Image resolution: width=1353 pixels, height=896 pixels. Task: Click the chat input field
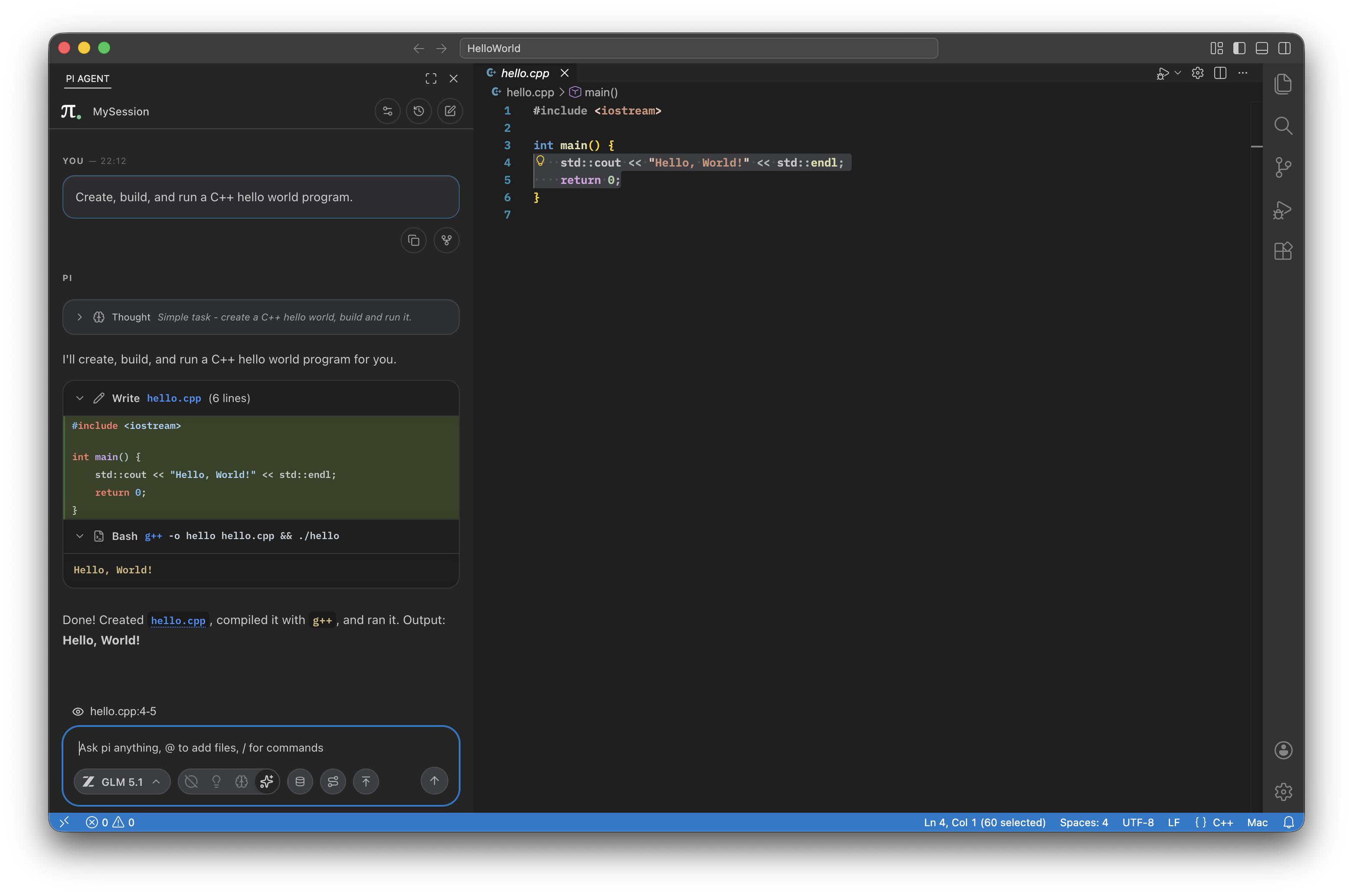click(260, 747)
